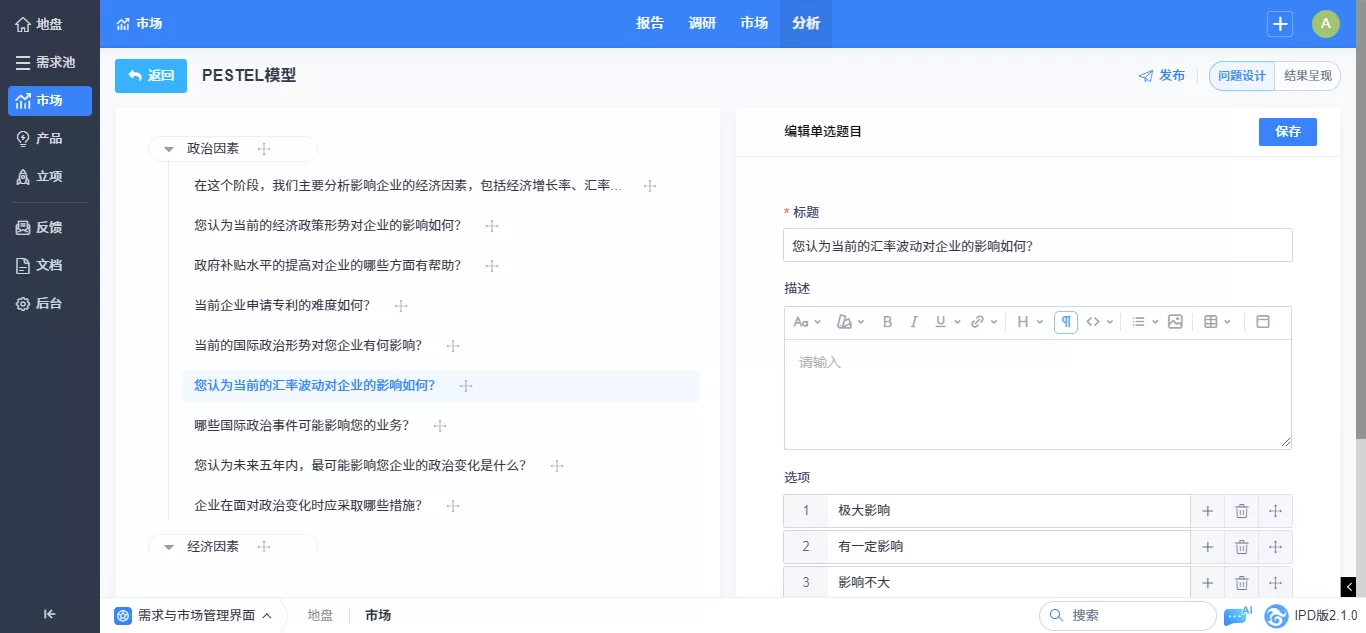Toggle the paragraph mark button

(1066, 322)
